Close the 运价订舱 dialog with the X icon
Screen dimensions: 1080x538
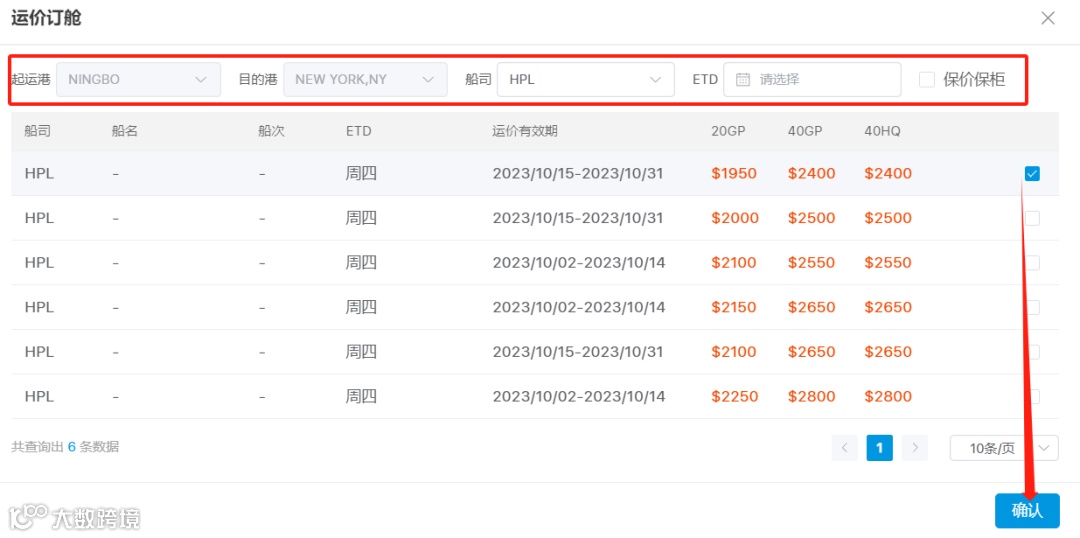pos(1048,19)
